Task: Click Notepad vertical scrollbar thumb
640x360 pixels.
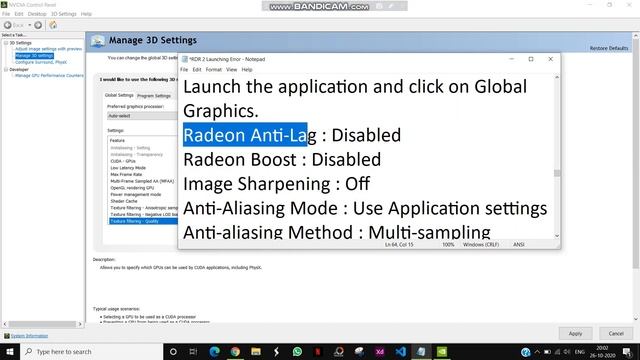Action: click(x=557, y=173)
